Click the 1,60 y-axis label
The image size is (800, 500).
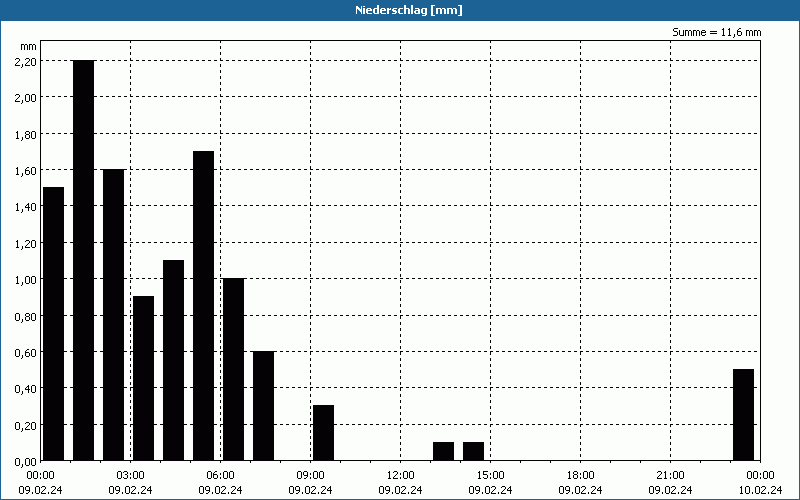pos(26,171)
